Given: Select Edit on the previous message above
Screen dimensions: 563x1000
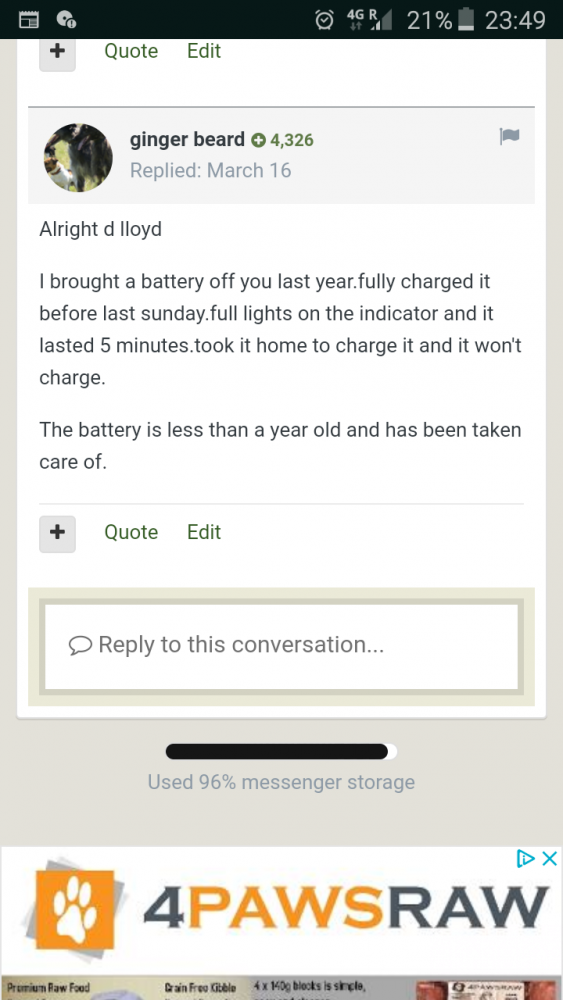Looking at the screenshot, I should (204, 51).
